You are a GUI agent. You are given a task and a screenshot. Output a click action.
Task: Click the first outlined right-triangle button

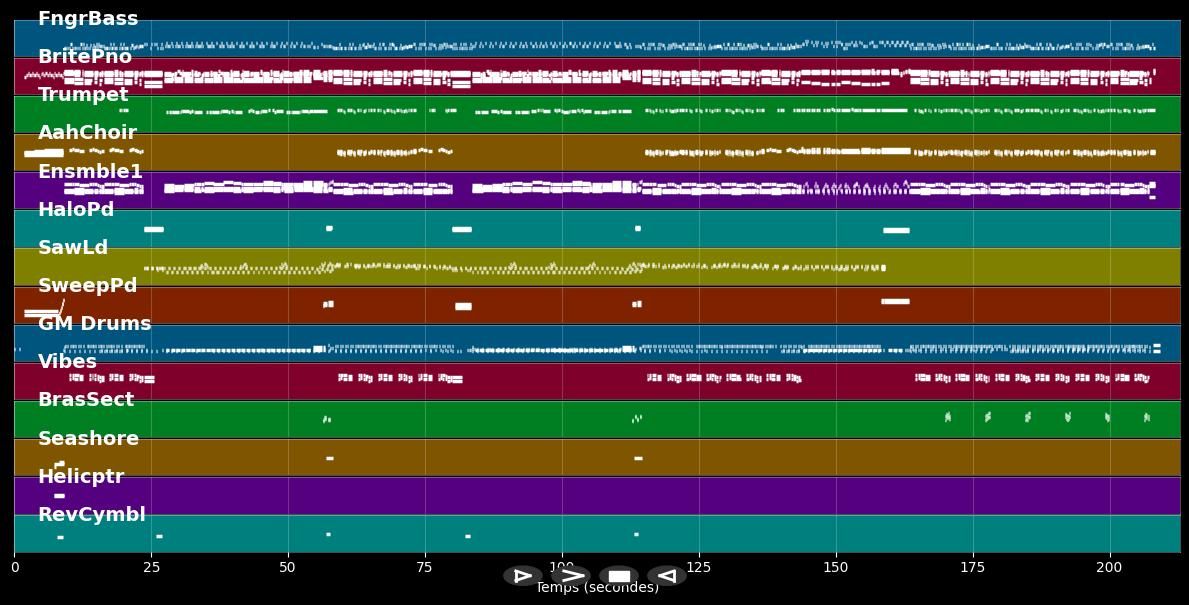[522, 576]
